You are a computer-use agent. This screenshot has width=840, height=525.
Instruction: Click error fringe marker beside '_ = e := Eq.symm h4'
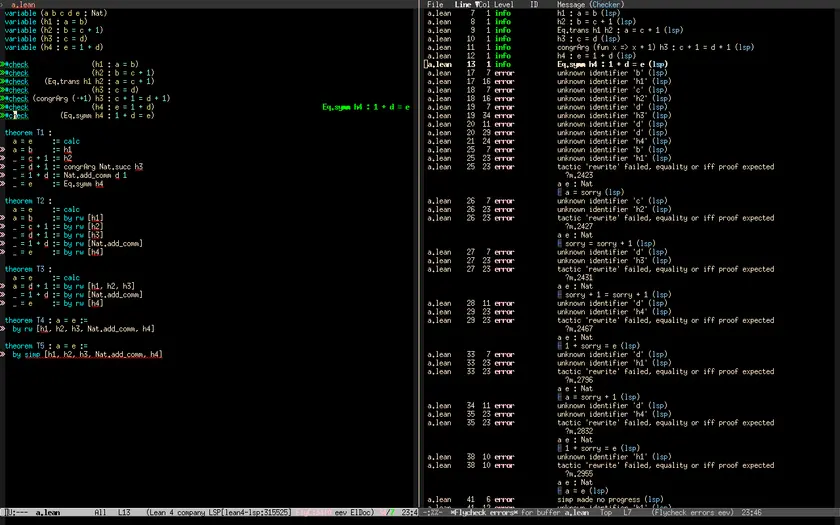[3, 184]
